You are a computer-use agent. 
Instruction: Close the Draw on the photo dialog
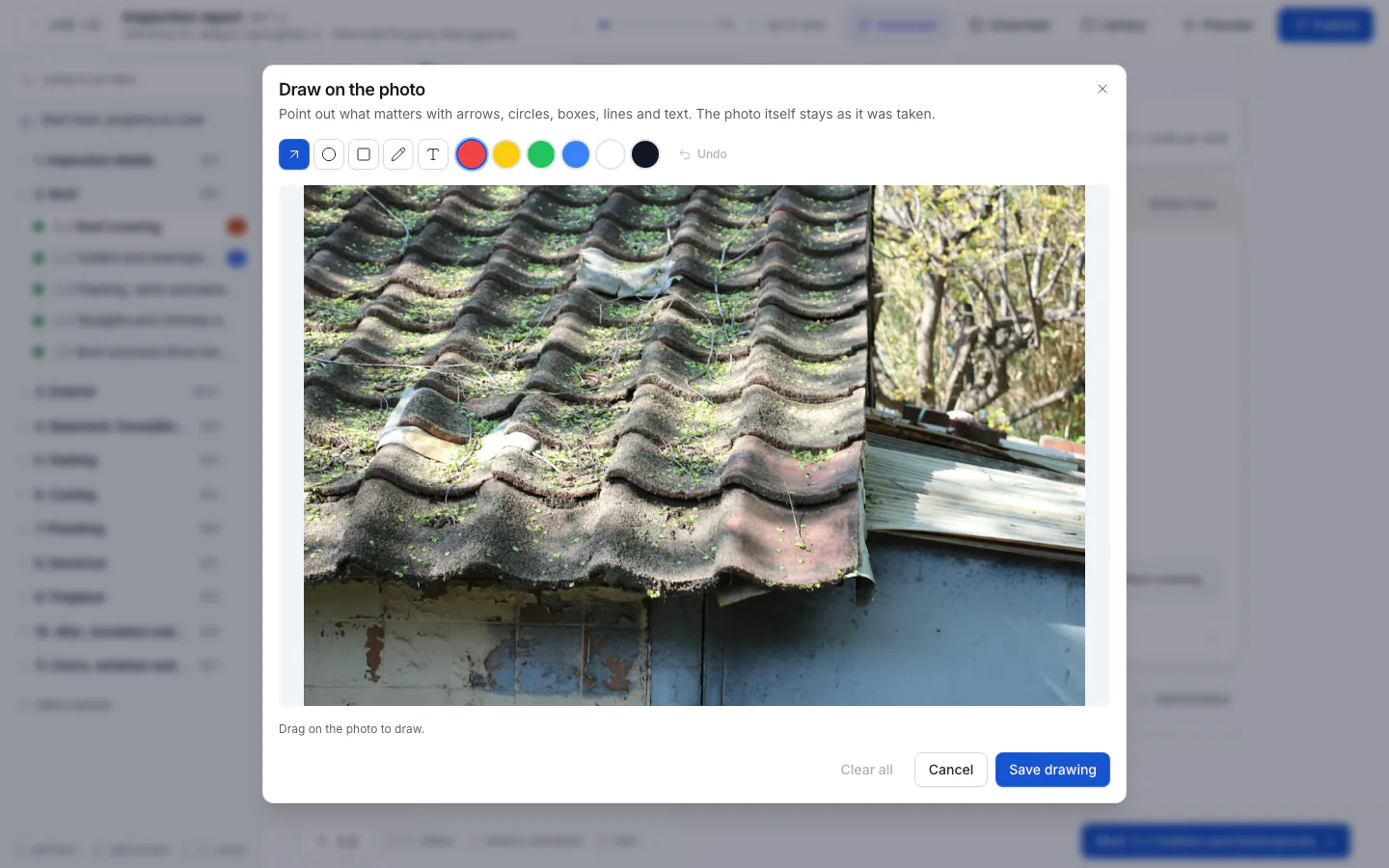pyautogui.click(x=1103, y=89)
